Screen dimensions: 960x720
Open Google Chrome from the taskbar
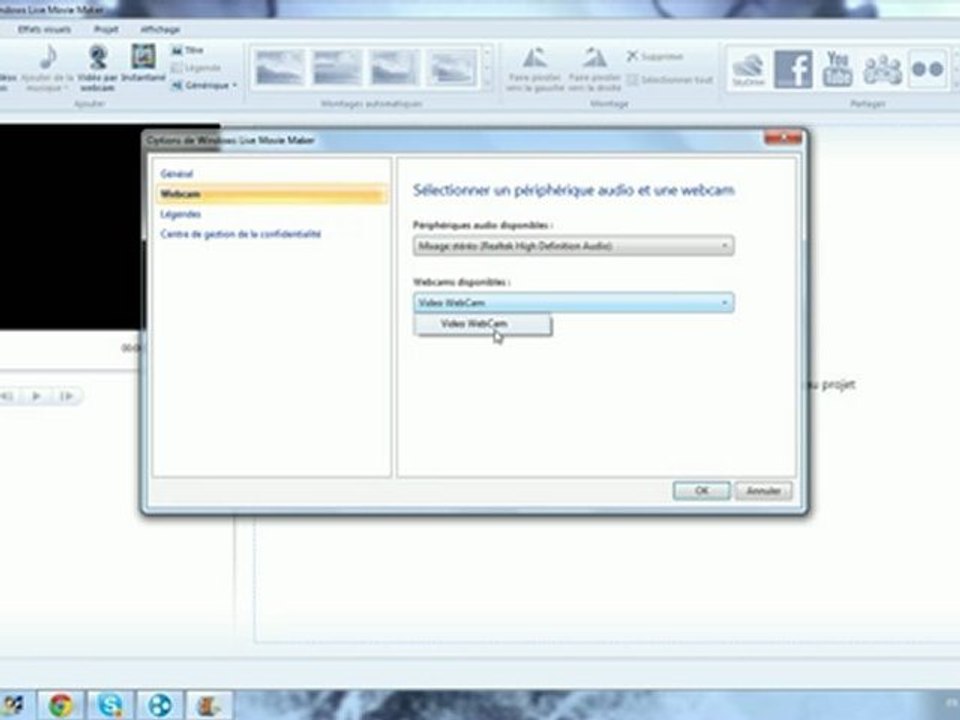coord(60,705)
